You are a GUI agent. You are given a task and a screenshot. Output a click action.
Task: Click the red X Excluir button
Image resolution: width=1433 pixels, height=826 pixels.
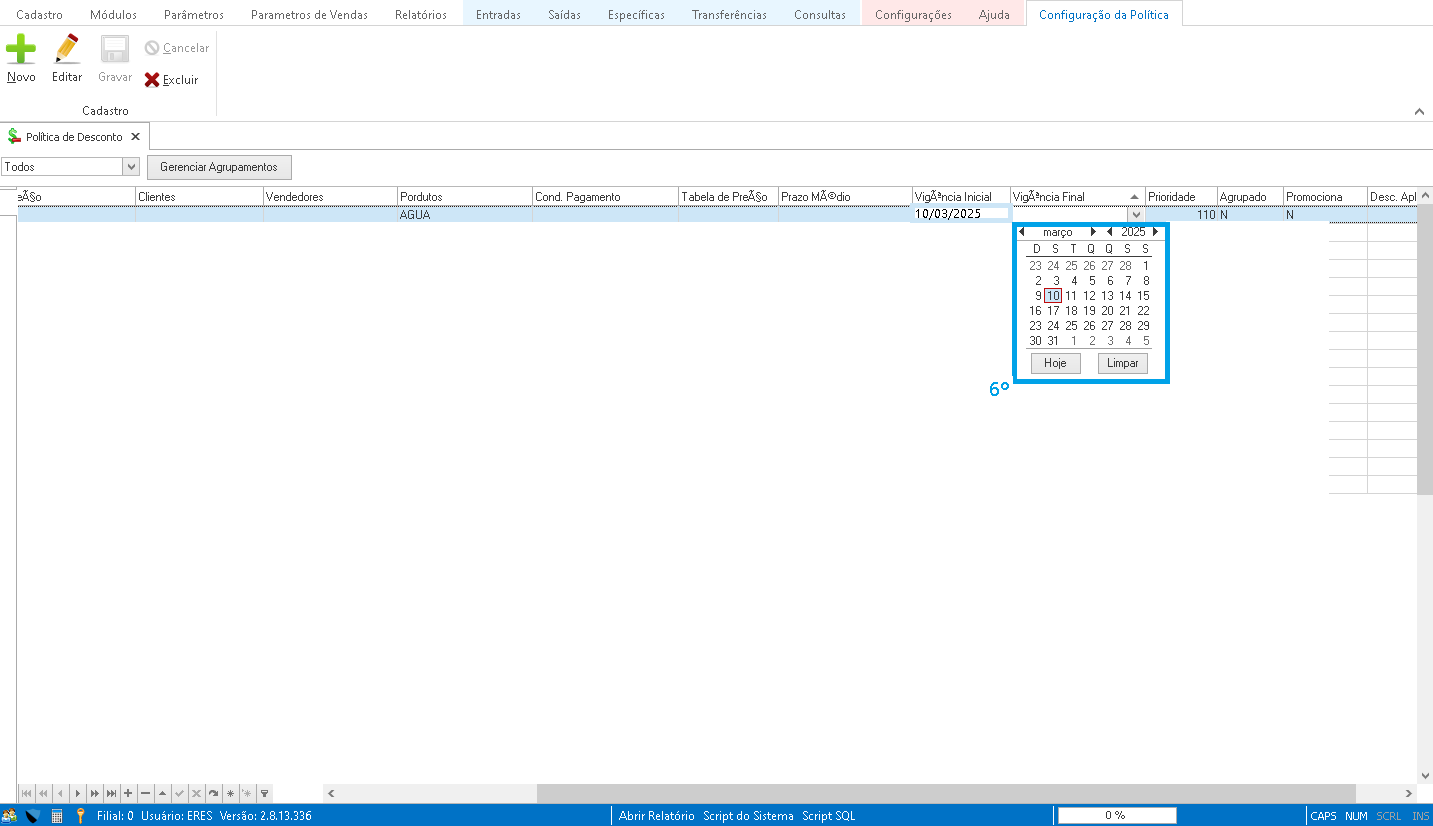172,80
